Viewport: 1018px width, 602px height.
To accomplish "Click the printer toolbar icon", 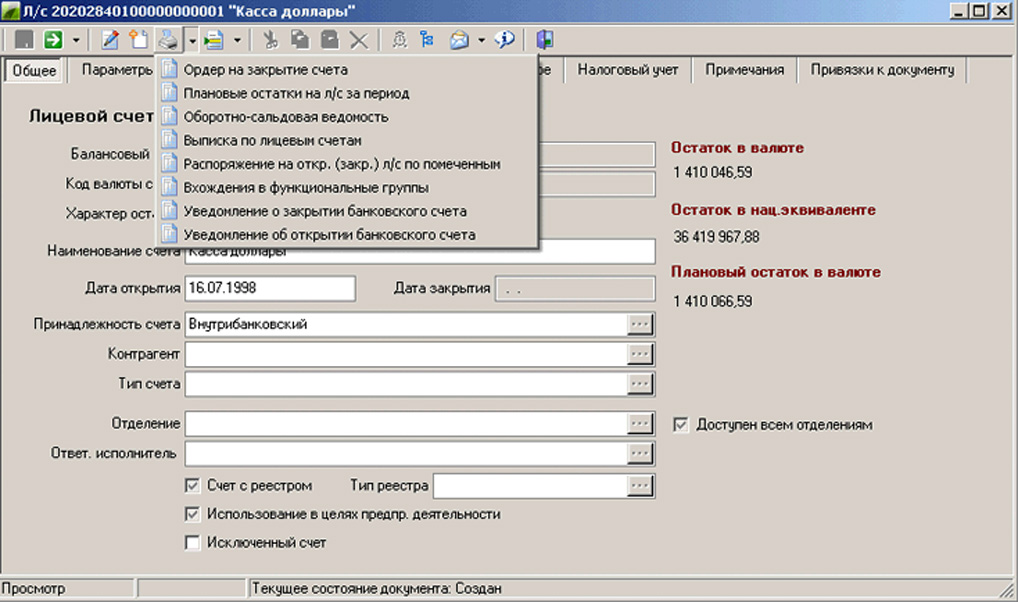I will pos(169,40).
